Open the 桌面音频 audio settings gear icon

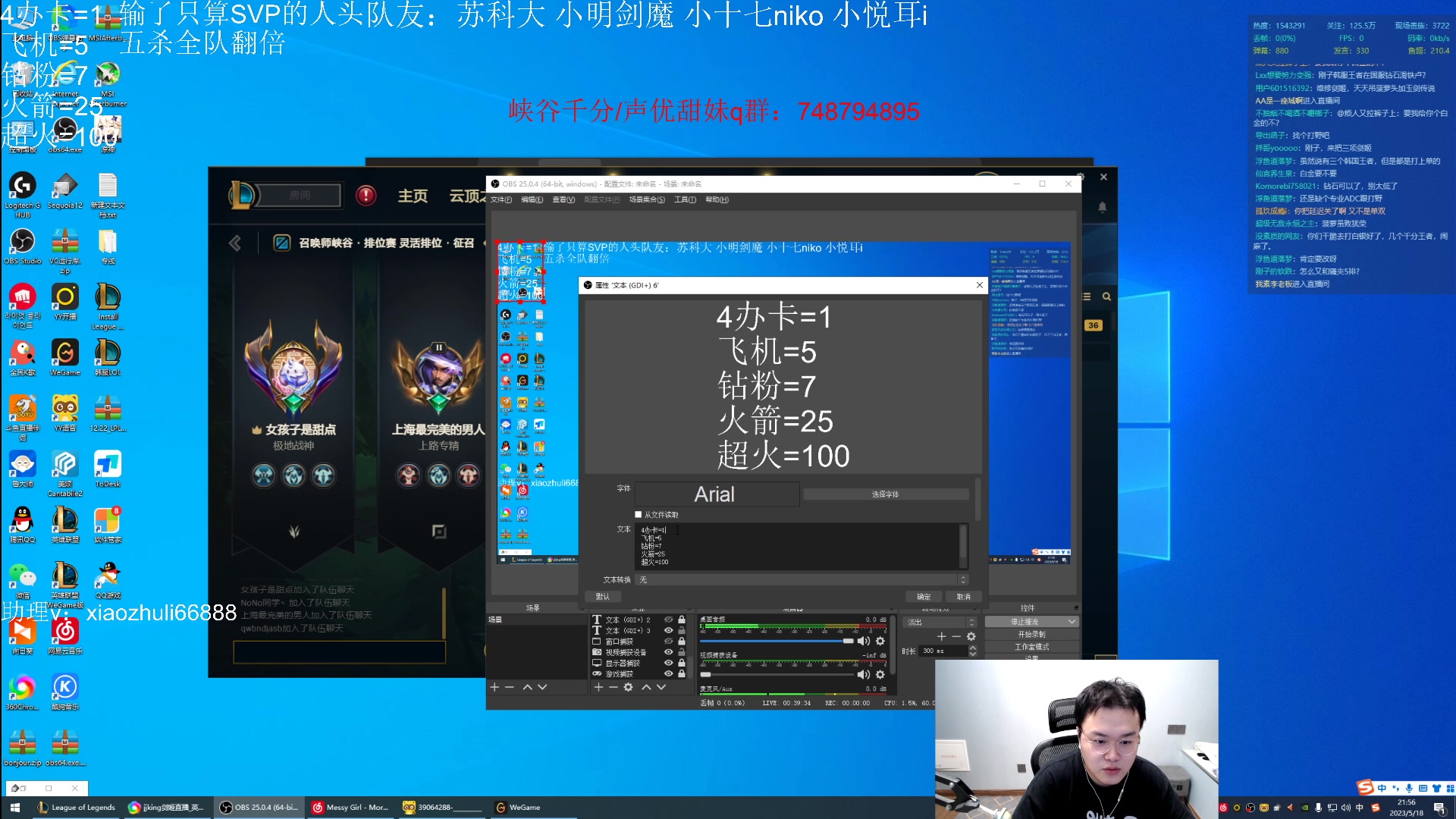(880, 641)
